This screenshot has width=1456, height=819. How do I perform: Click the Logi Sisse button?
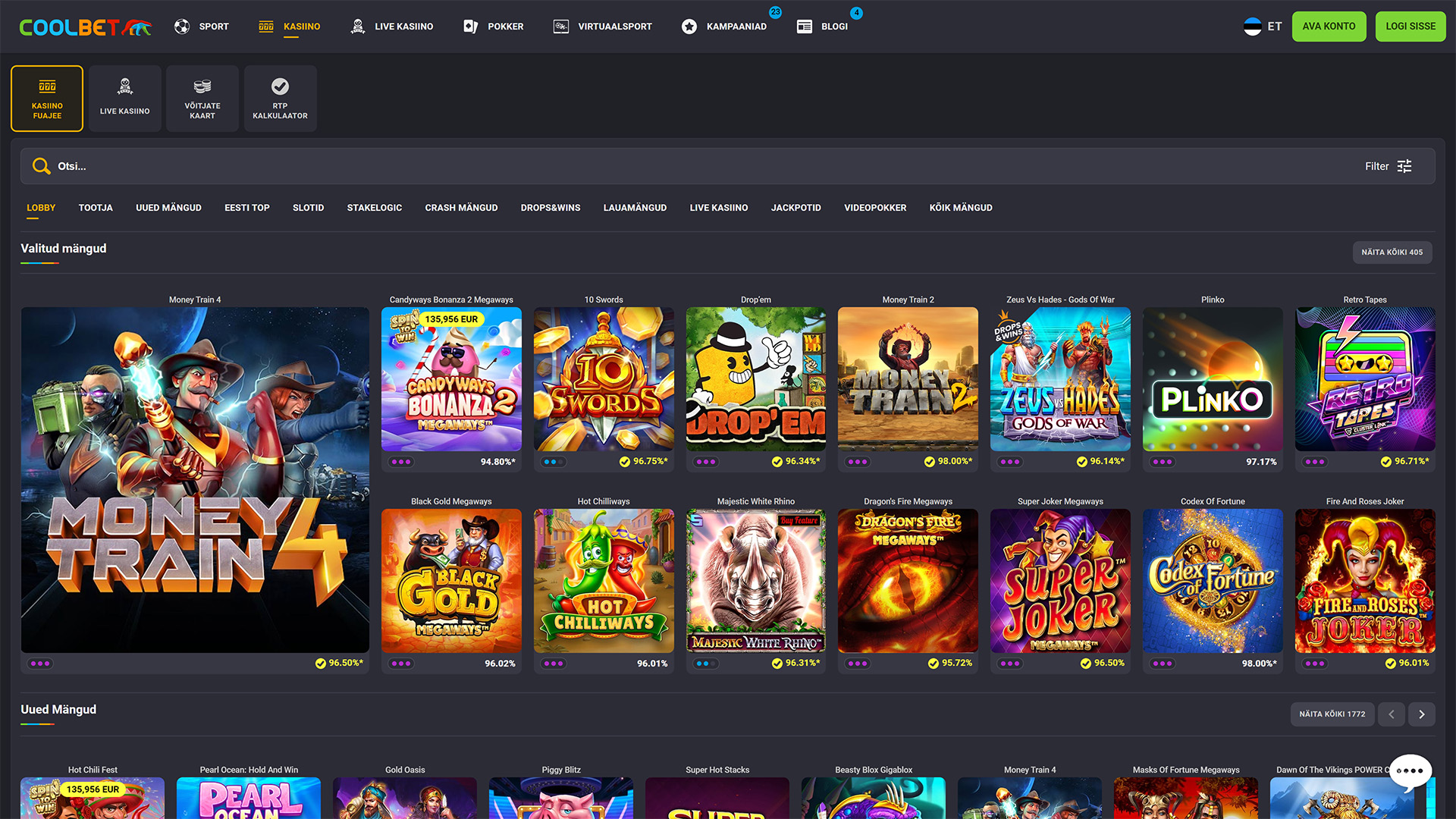pos(1410,27)
